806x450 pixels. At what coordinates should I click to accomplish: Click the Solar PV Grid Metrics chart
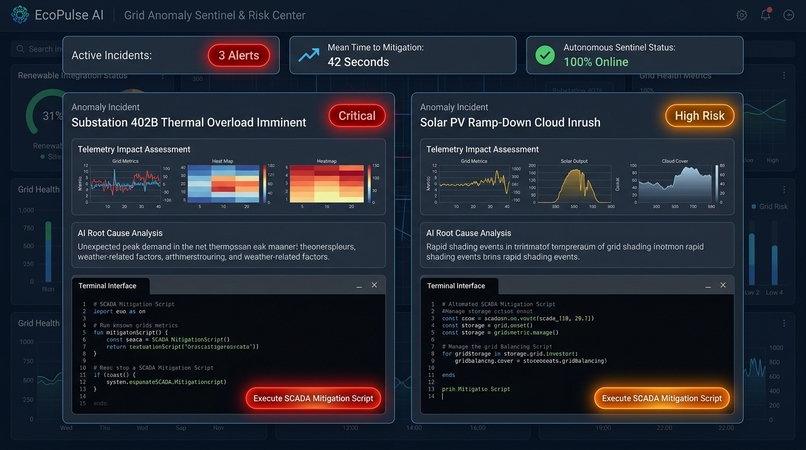(473, 183)
